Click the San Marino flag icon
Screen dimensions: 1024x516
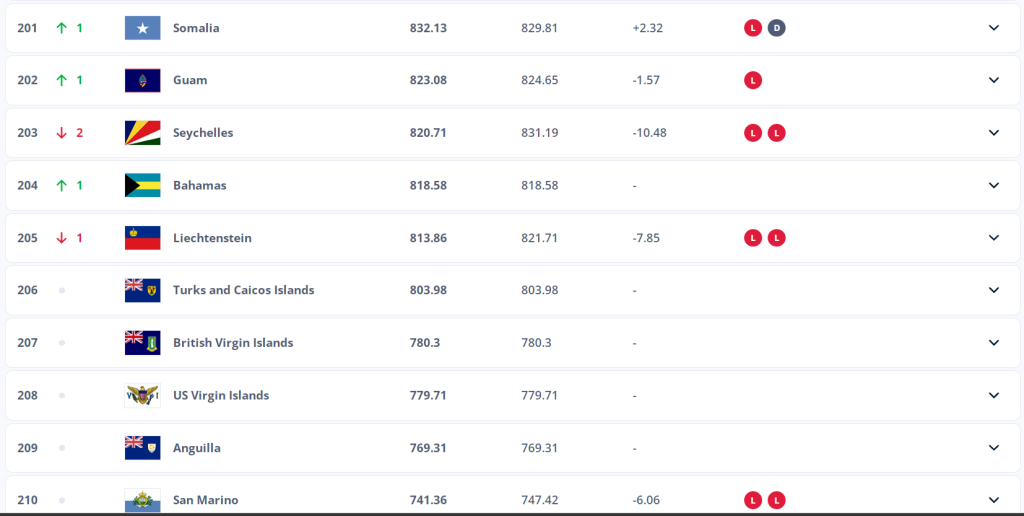142,499
